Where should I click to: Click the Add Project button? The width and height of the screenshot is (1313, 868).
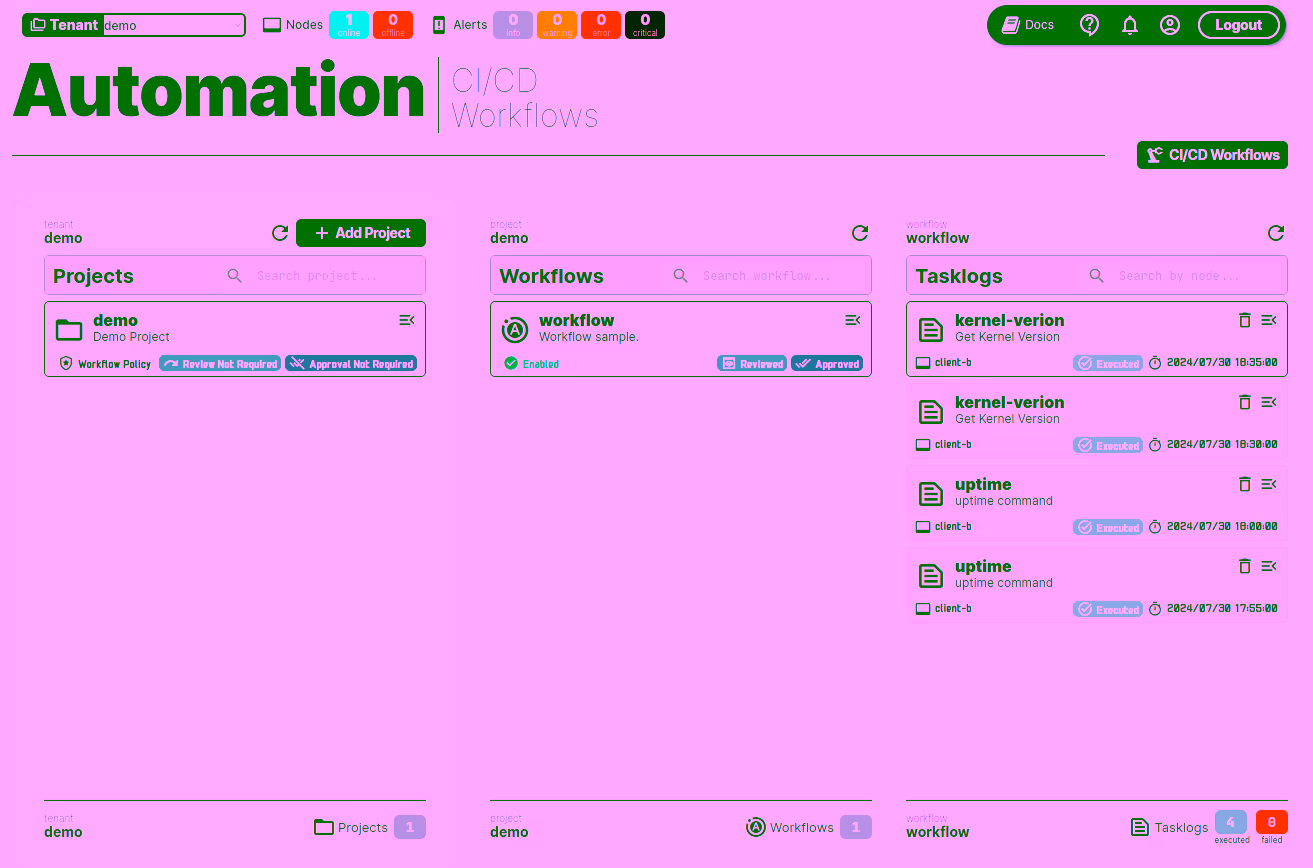tap(360, 232)
